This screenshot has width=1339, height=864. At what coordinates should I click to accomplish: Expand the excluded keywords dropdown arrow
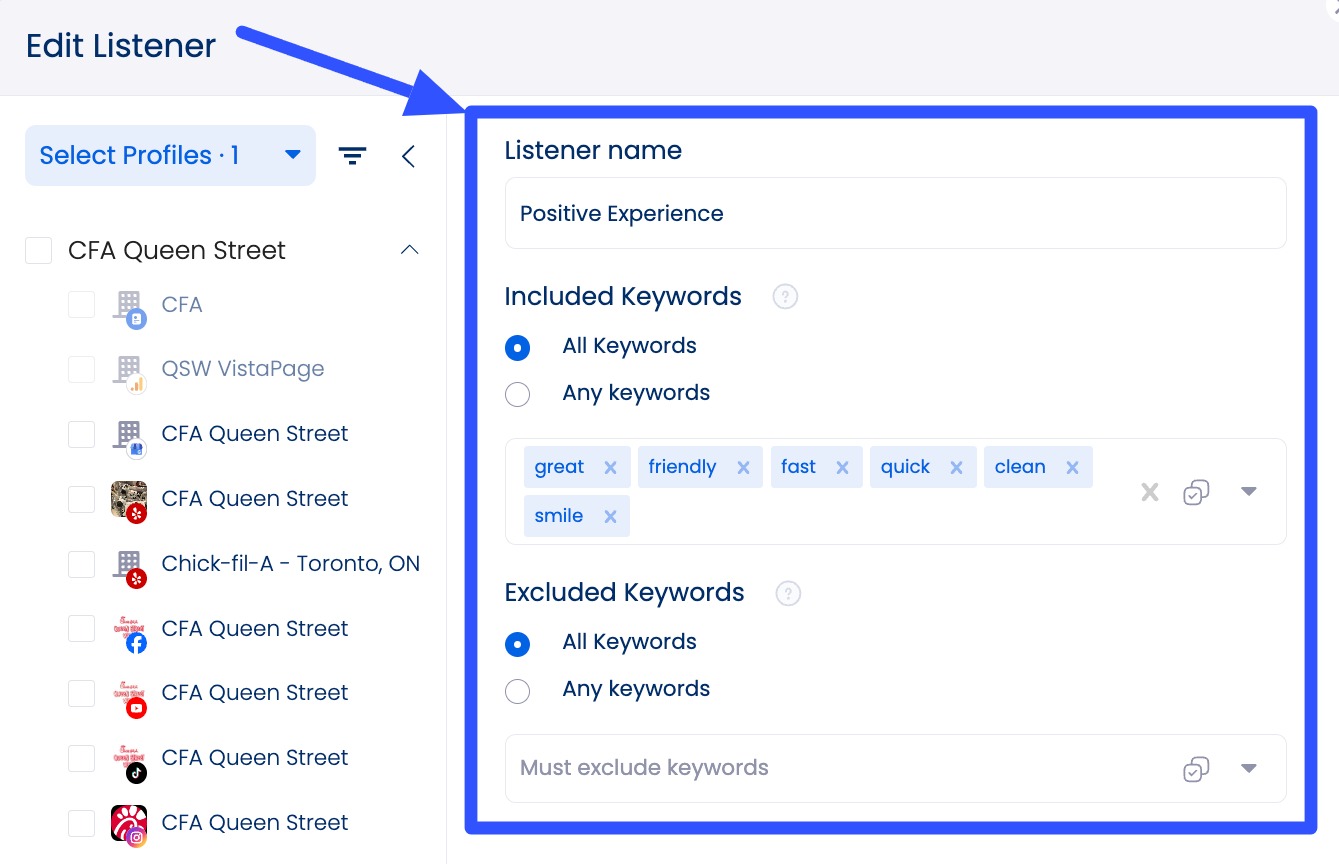click(1248, 769)
